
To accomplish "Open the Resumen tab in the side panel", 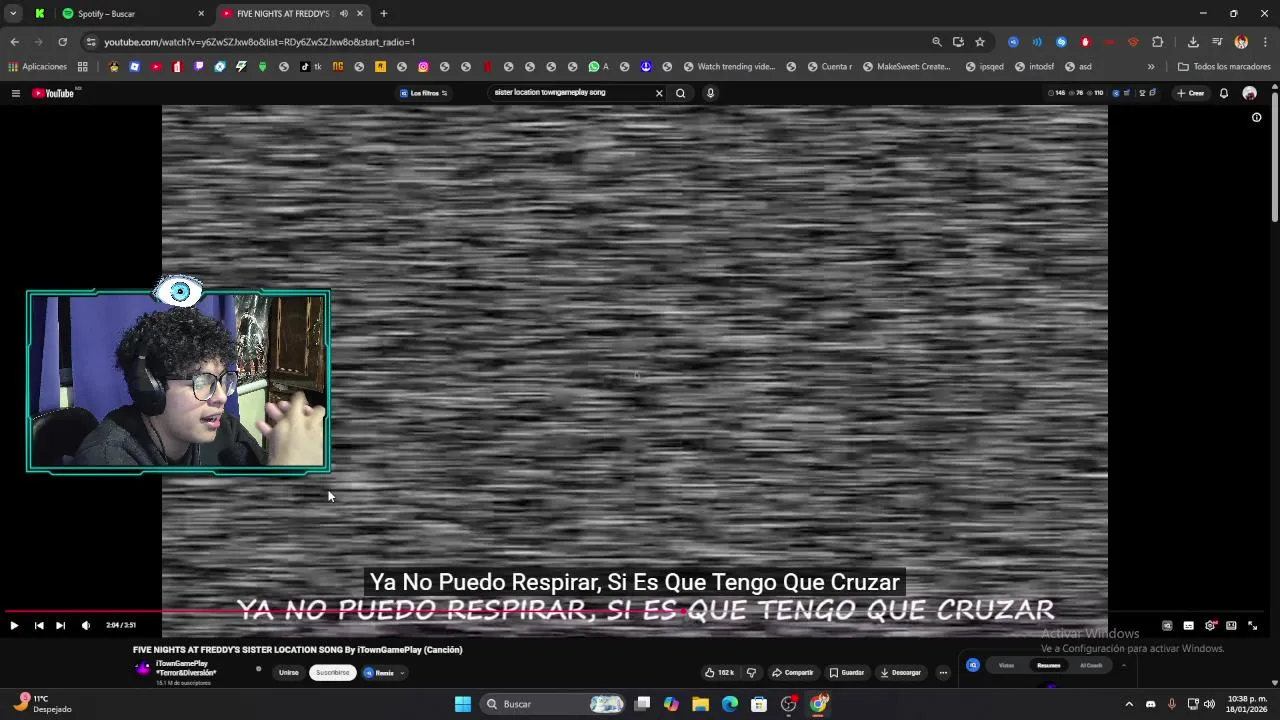I will click(1048, 665).
